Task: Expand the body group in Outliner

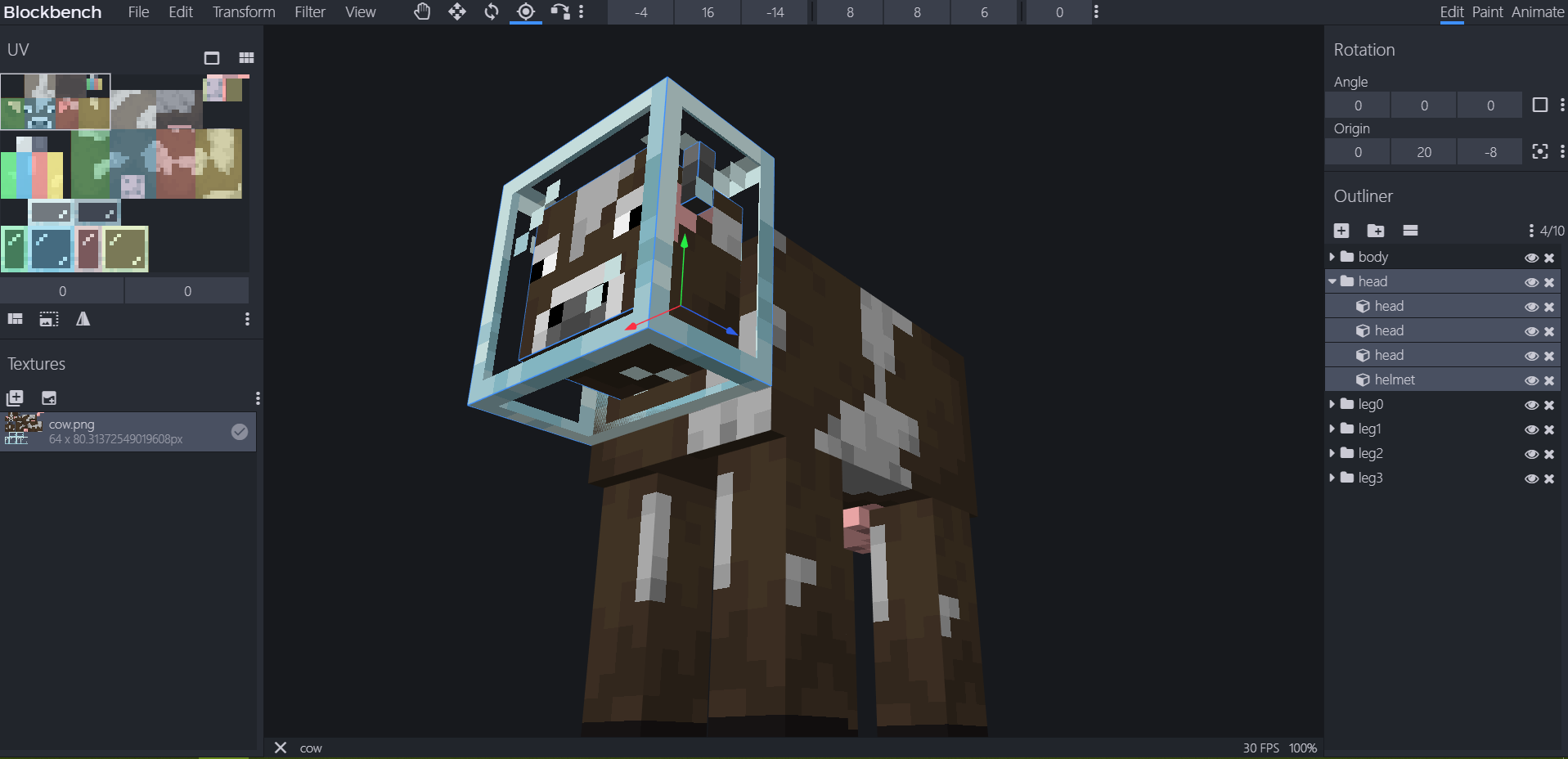Action: pos(1332,257)
